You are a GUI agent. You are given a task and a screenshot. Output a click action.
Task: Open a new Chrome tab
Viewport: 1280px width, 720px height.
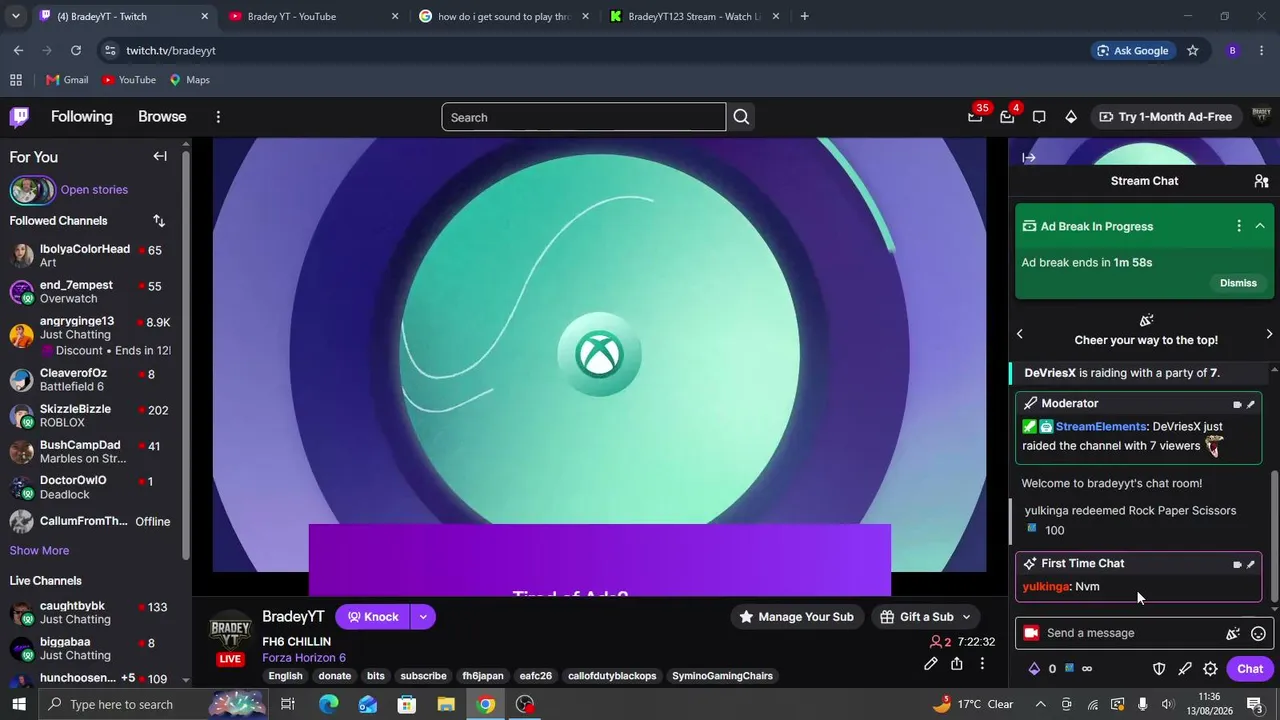(804, 16)
